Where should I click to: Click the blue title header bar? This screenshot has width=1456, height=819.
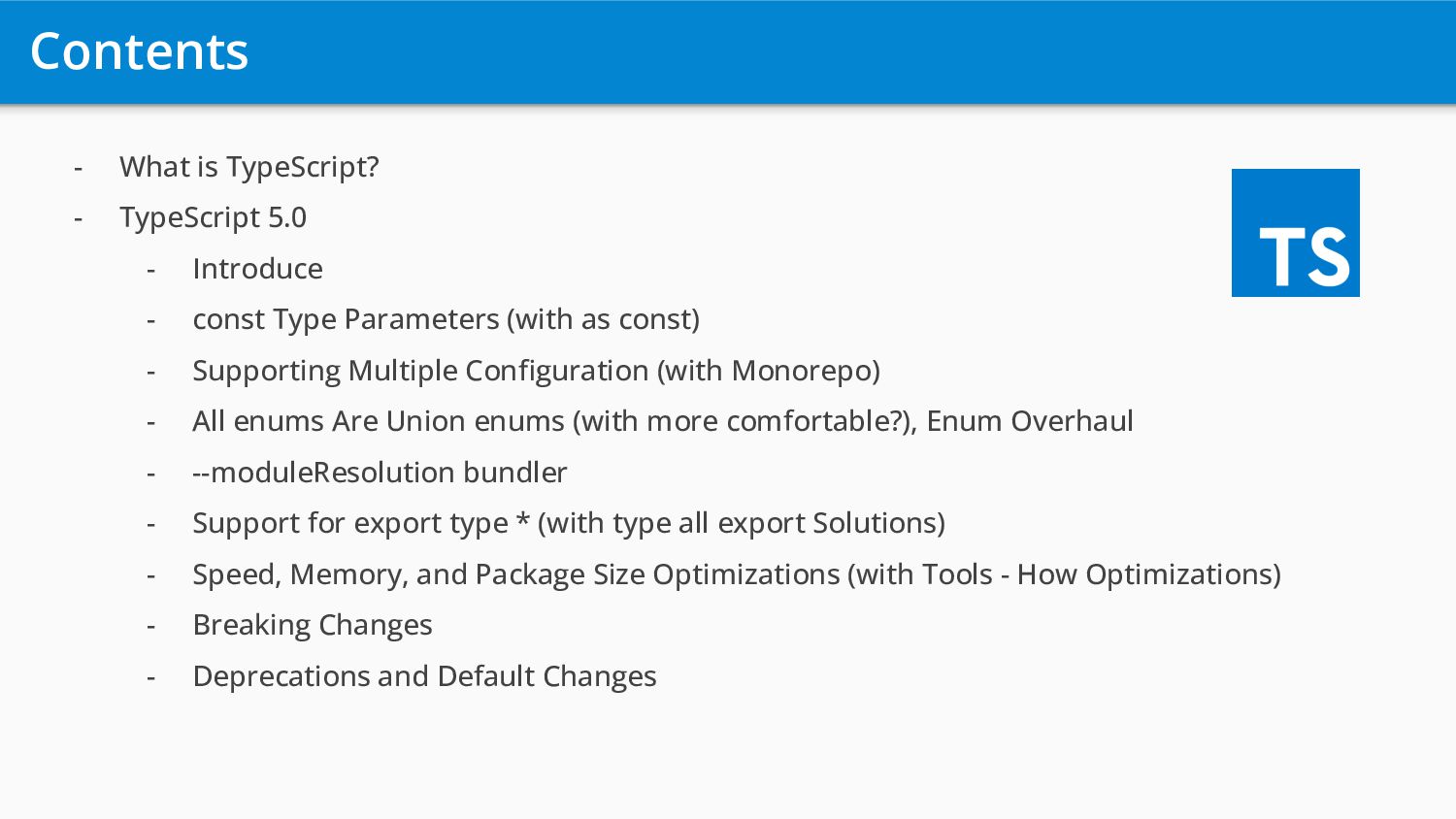pyautogui.click(x=728, y=51)
